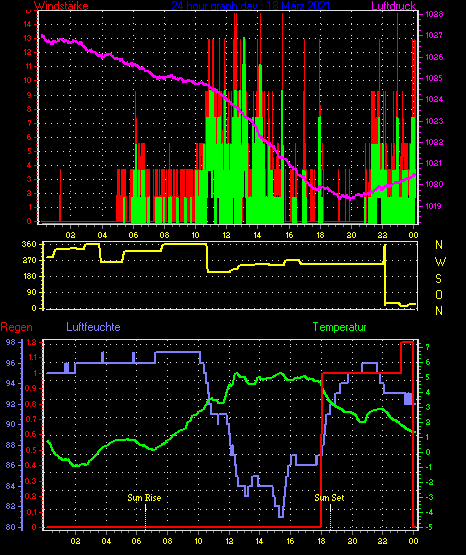This screenshot has height=555, width=466.
Task: Click the 7 degree temperature scale value
Action: pos(427,347)
